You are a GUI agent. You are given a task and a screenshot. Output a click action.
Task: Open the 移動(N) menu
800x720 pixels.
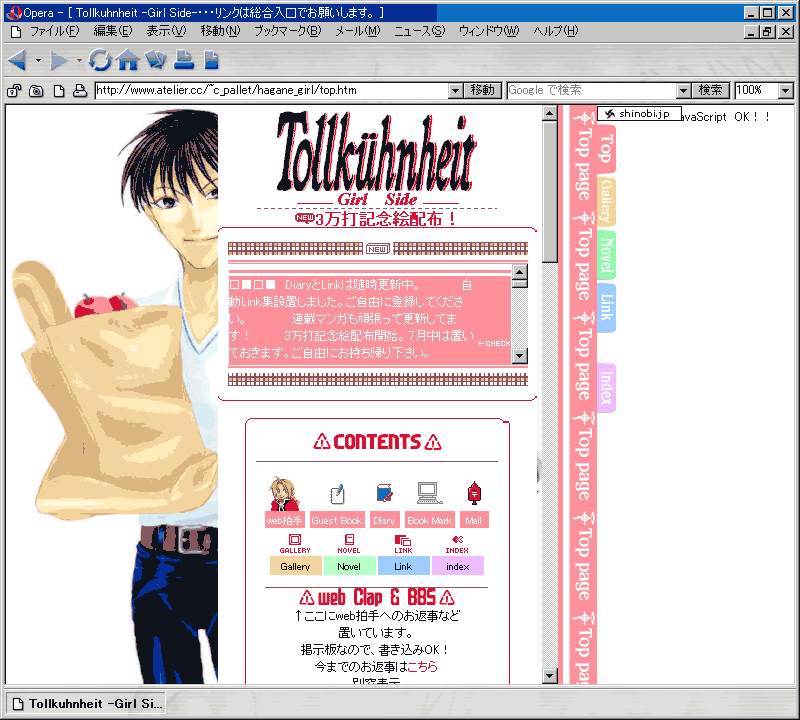220,31
